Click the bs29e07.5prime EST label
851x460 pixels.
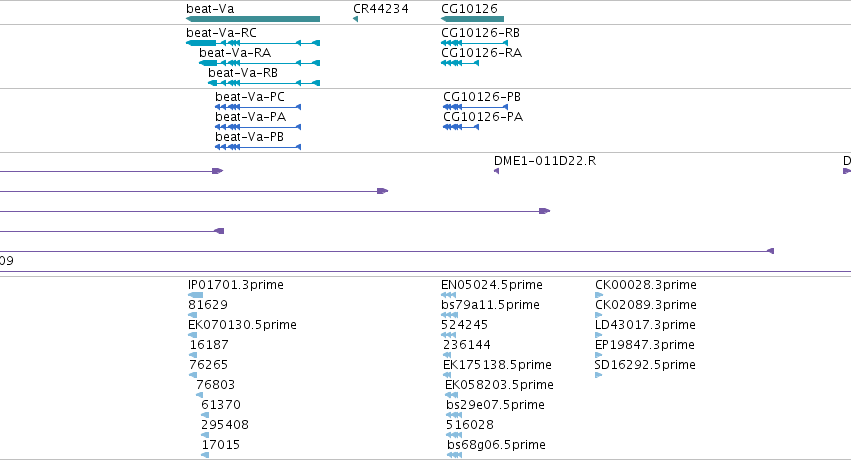pos(496,405)
